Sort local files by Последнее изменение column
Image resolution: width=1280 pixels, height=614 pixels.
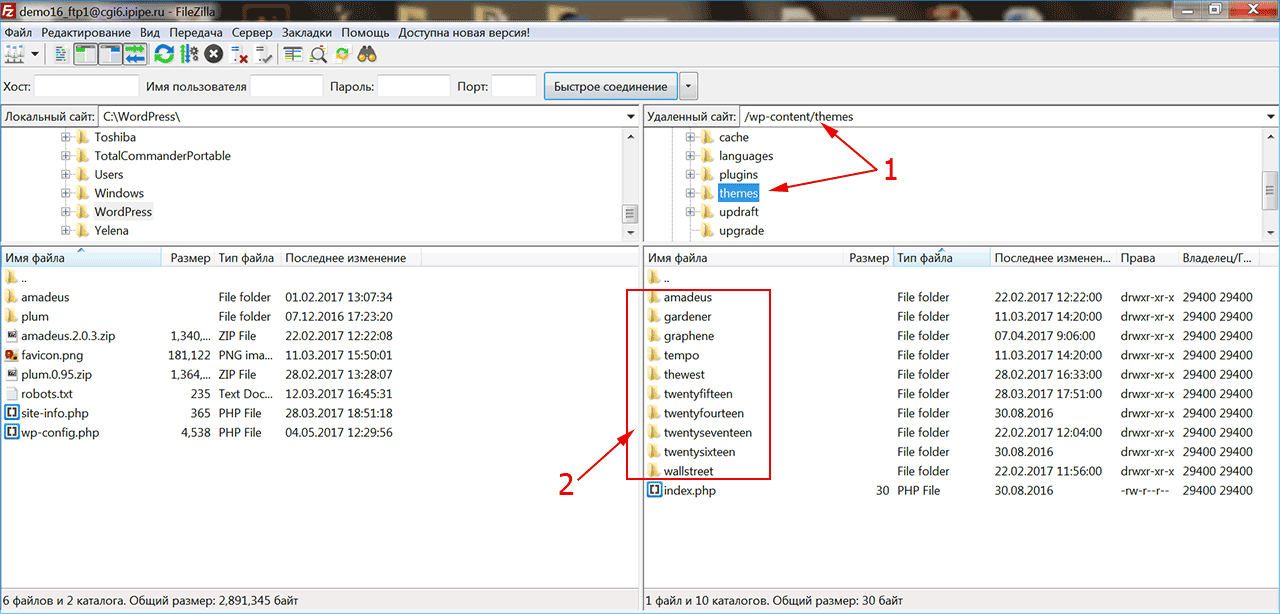pyautogui.click(x=346, y=258)
